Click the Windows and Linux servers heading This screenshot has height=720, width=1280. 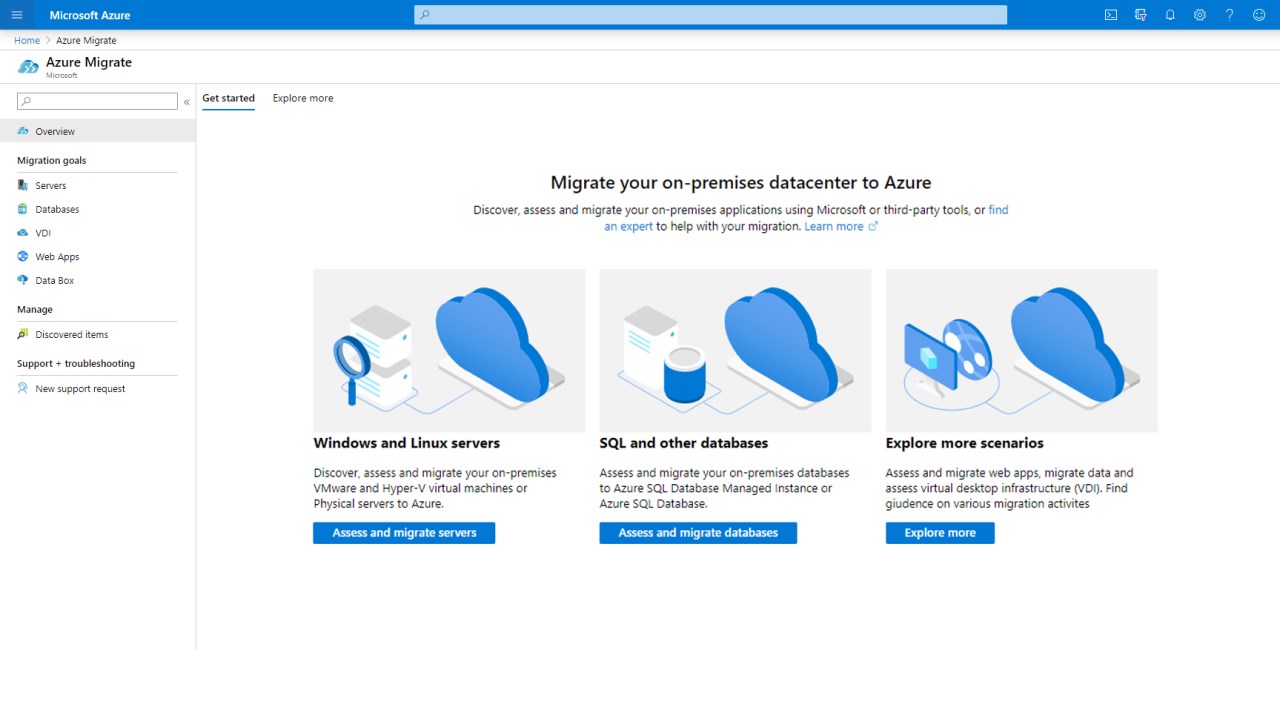407,443
